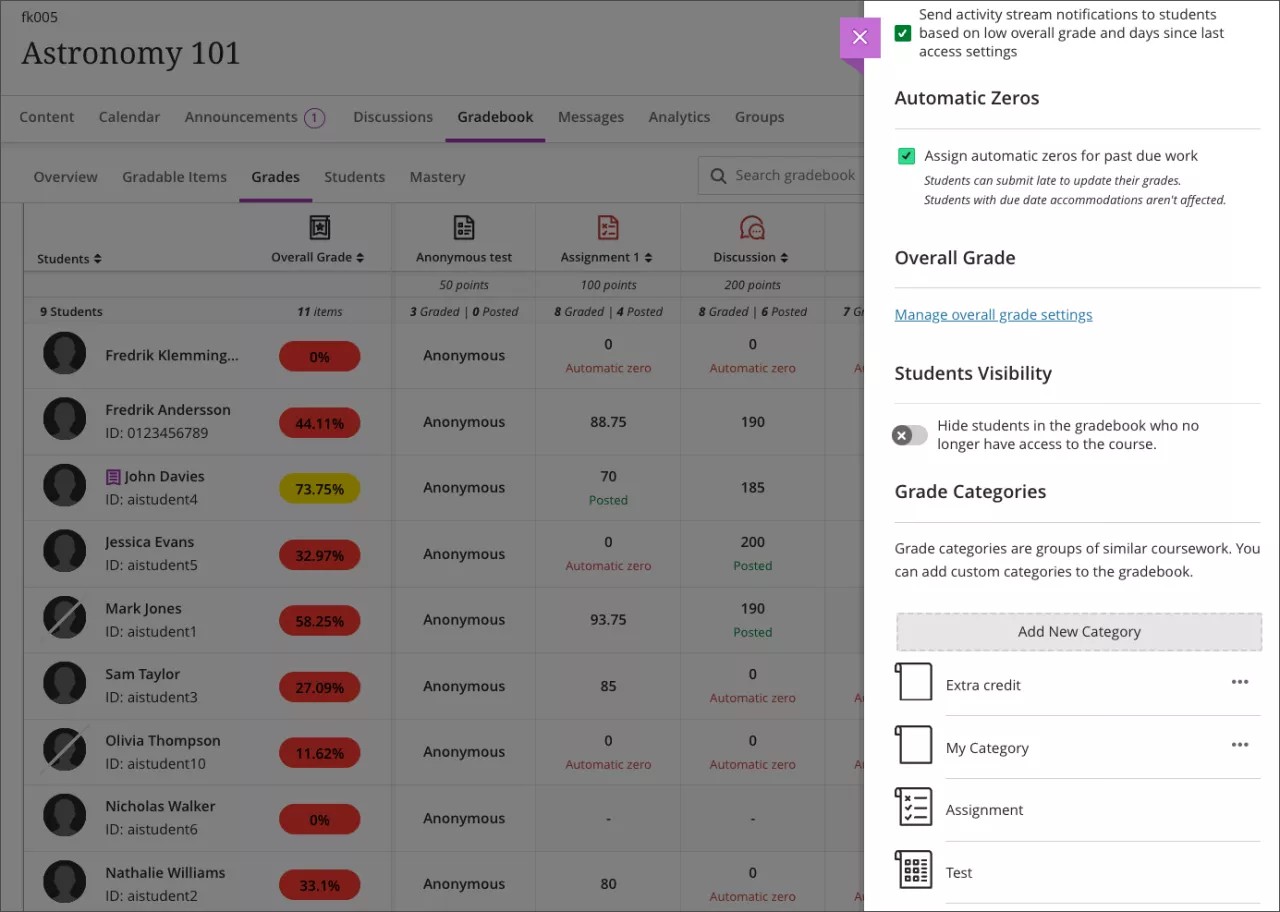Click the Discussion column icon
The width and height of the screenshot is (1280, 912).
751,227
